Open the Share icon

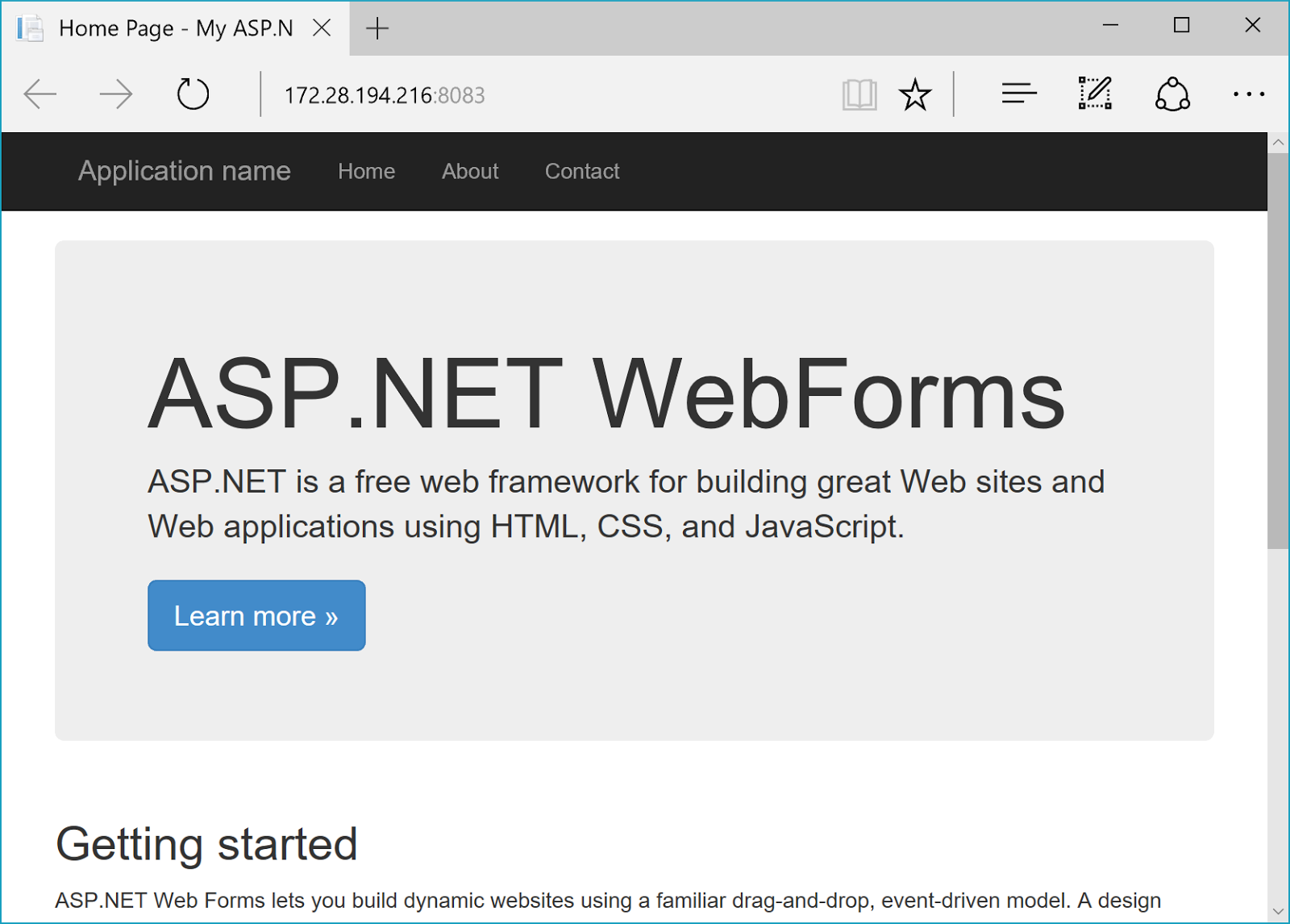coord(1172,94)
